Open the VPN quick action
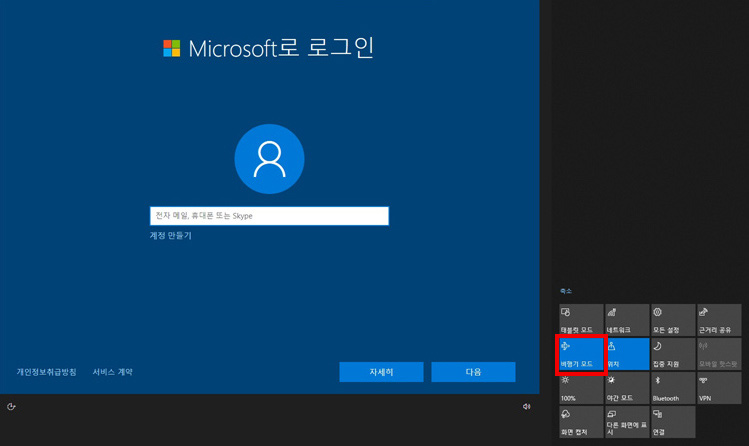The width and height of the screenshot is (749, 446). click(719, 388)
